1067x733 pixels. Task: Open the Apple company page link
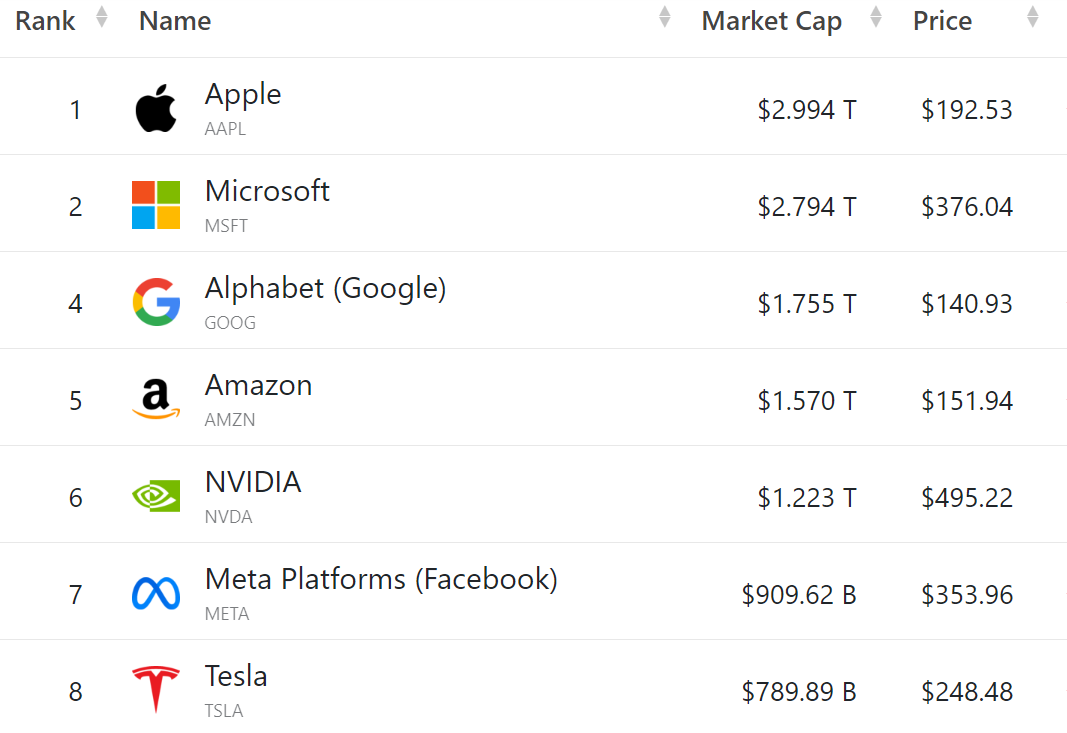(242, 94)
